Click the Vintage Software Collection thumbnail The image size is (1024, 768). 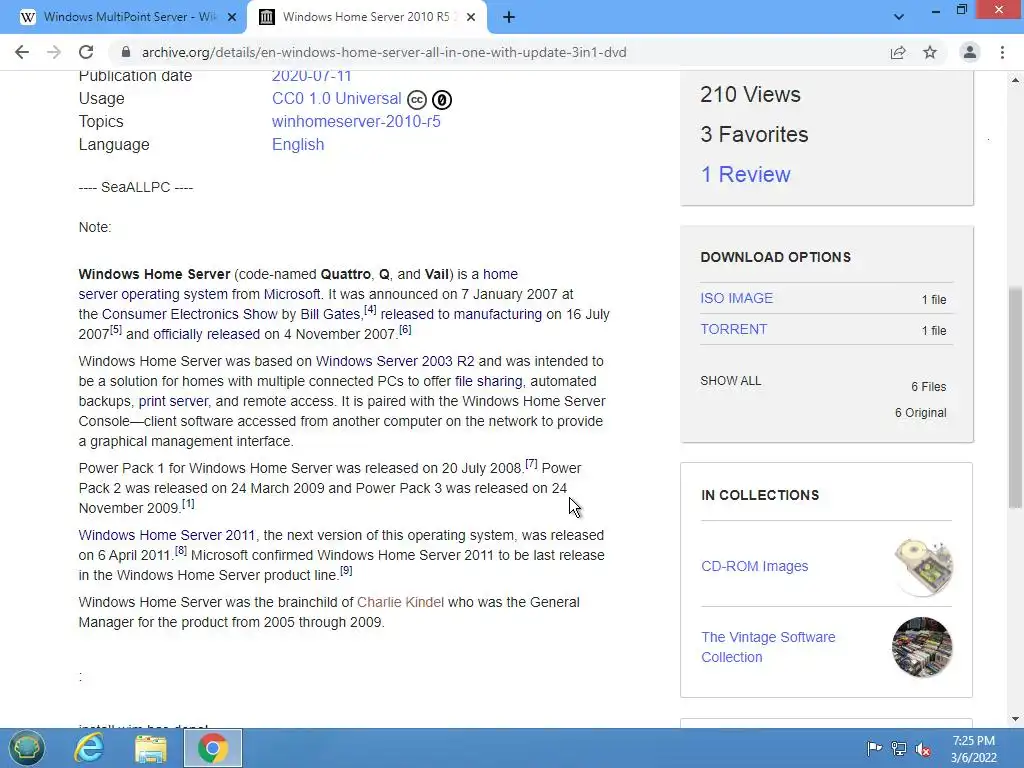922,647
